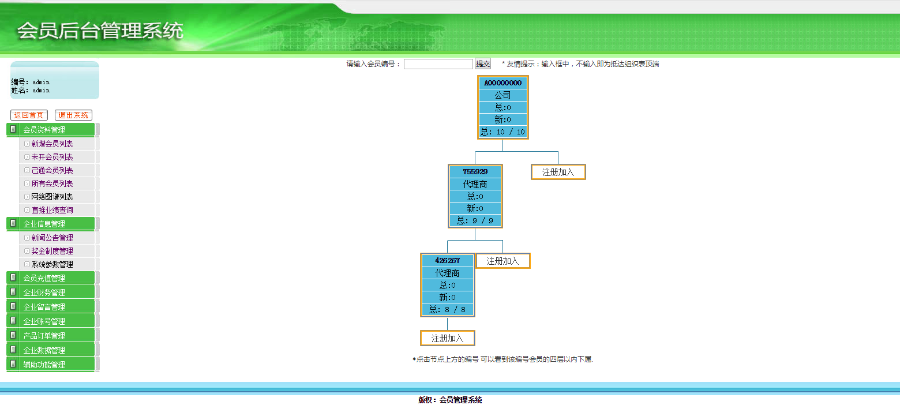This screenshot has height=405, width=900.
Task: Expand the 企业数据管理 section
Action: click(x=50, y=350)
